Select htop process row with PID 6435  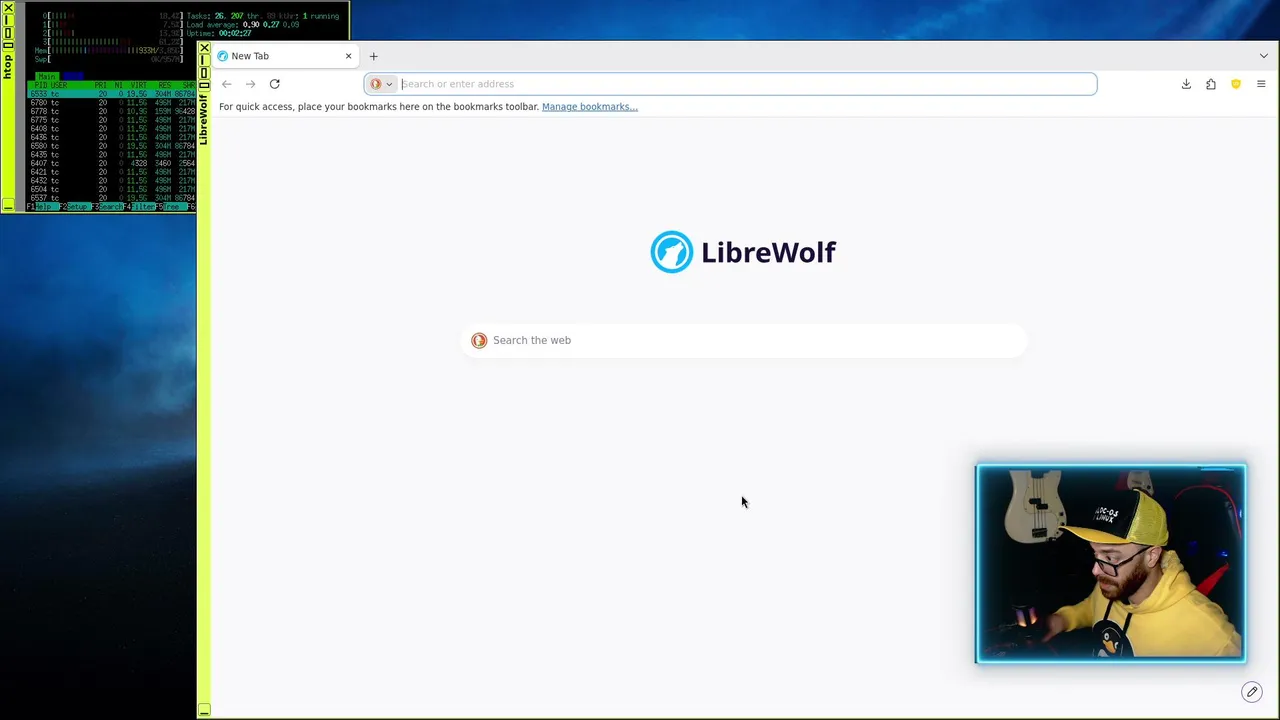tap(112, 155)
